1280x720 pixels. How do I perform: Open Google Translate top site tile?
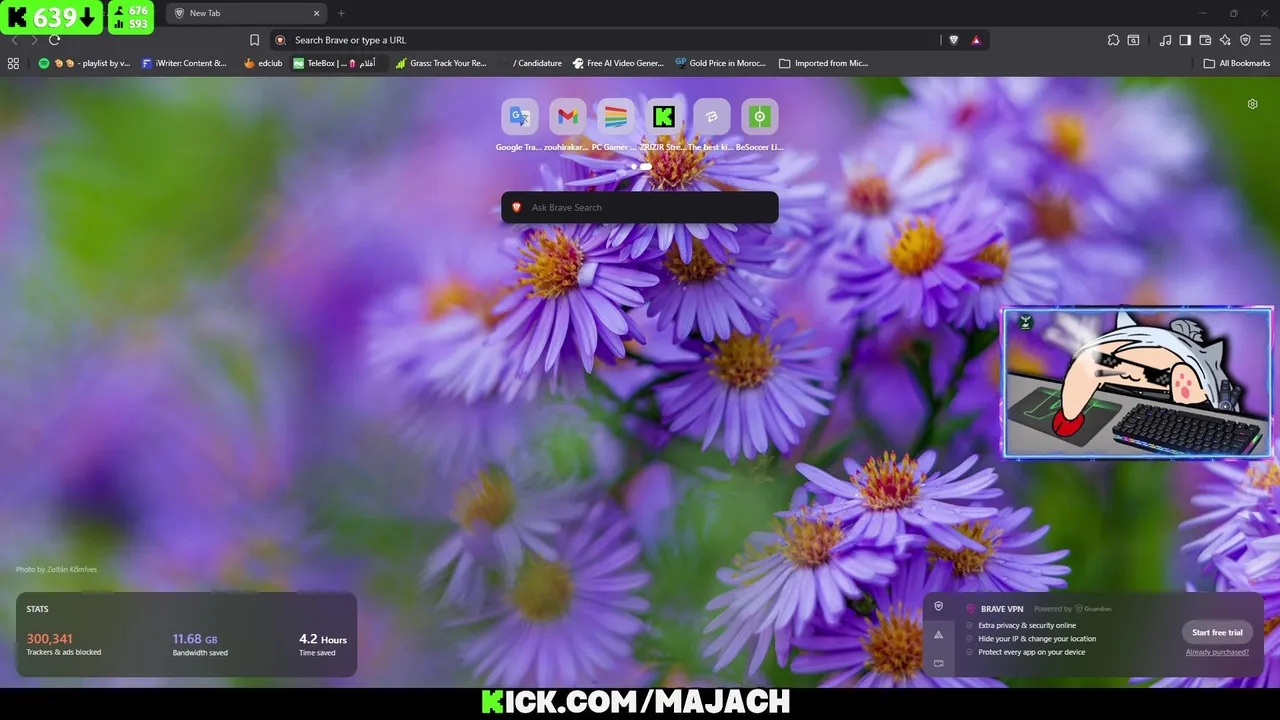coord(519,117)
